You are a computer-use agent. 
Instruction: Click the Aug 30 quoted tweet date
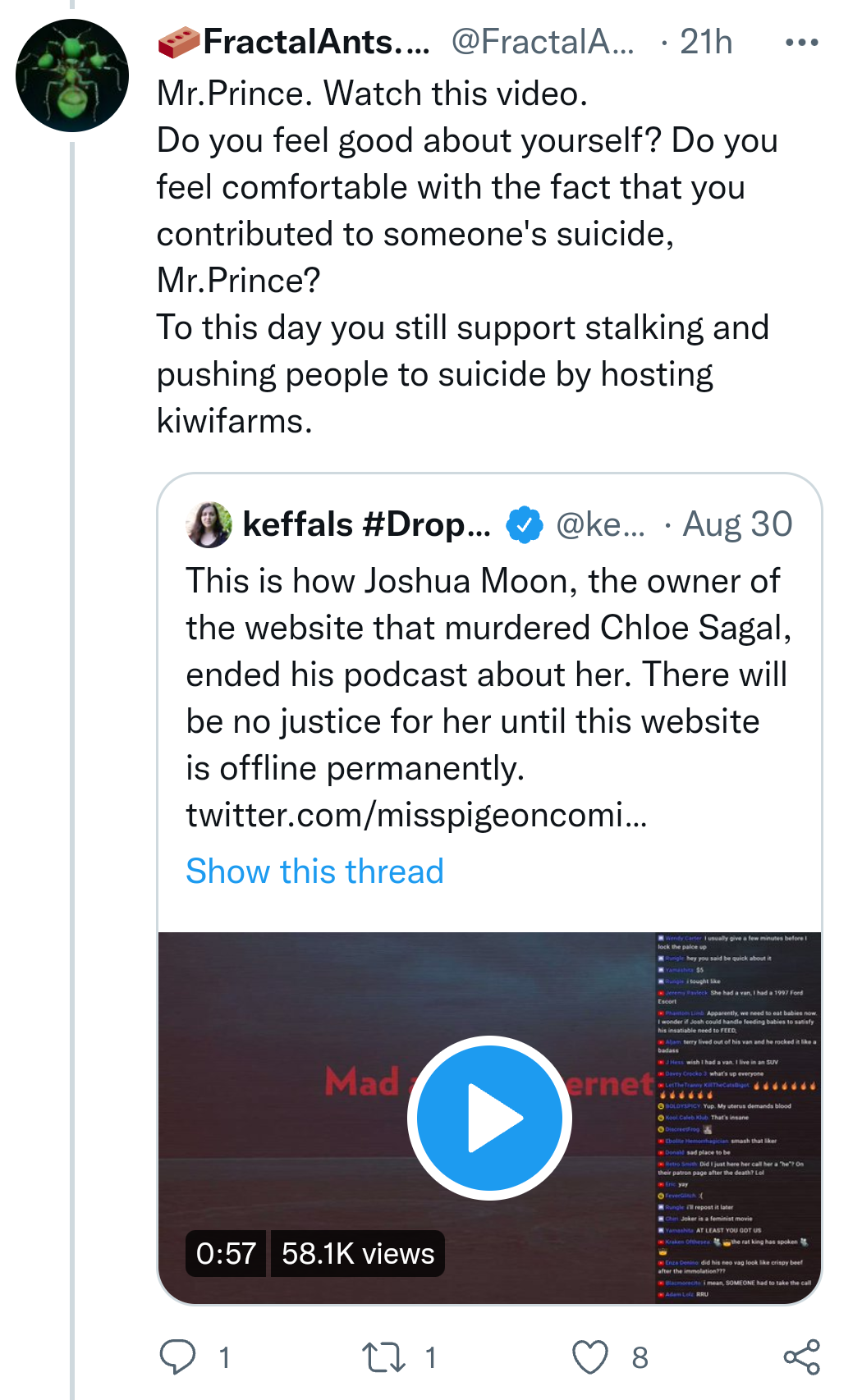[x=737, y=524]
